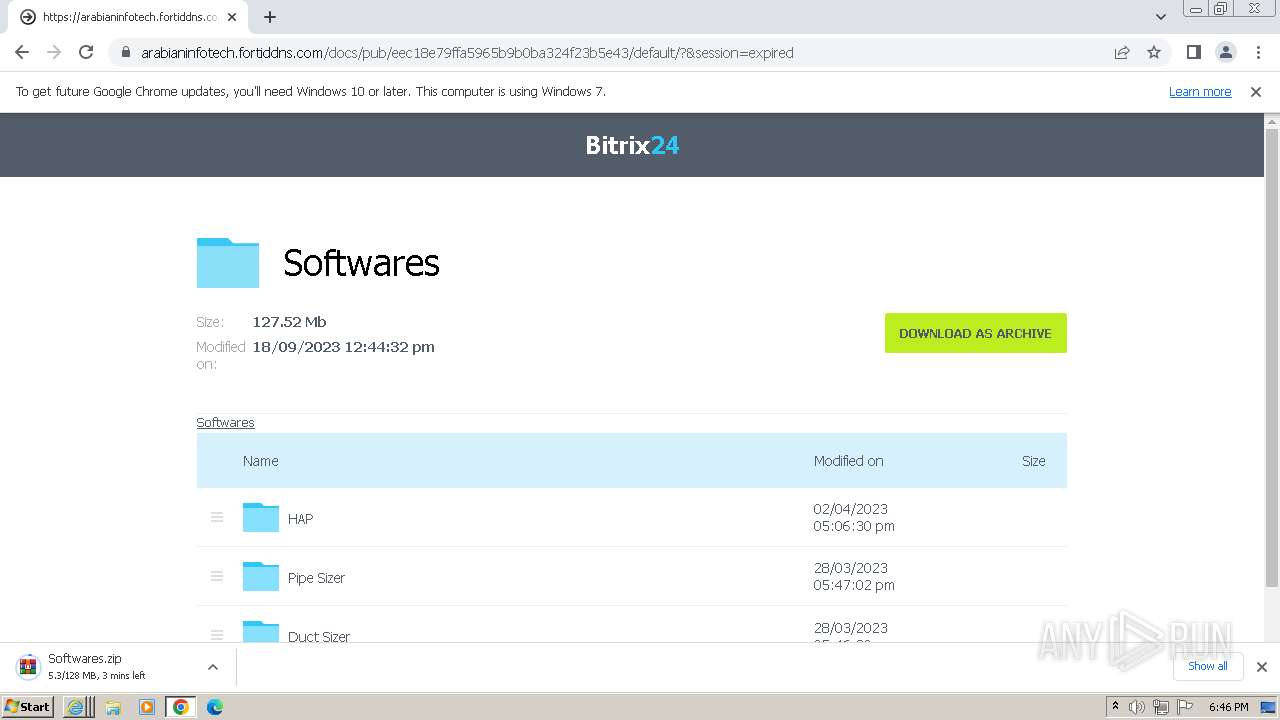Click modified date 18/09/2023 12:44:32 pm
Viewport: 1280px width, 720px height.
(x=343, y=347)
